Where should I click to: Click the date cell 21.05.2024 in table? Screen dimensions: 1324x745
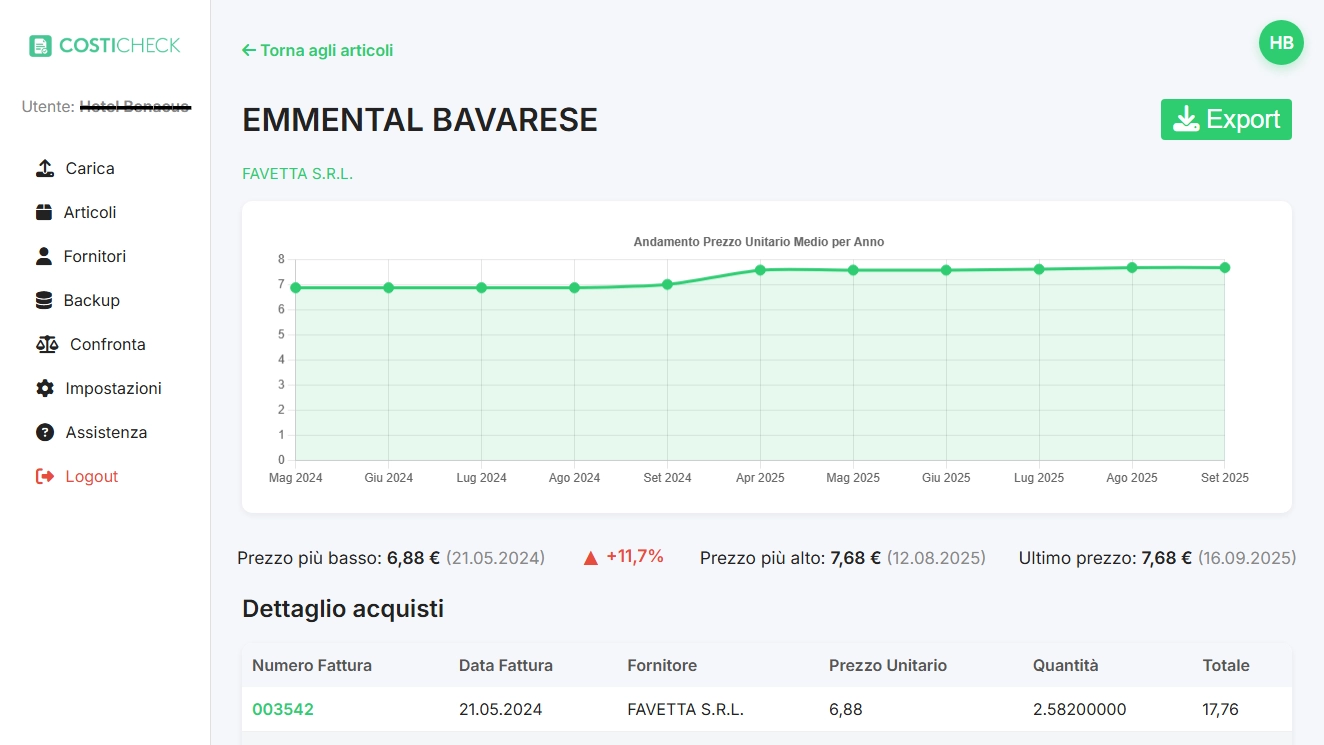pyautogui.click(x=501, y=709)
